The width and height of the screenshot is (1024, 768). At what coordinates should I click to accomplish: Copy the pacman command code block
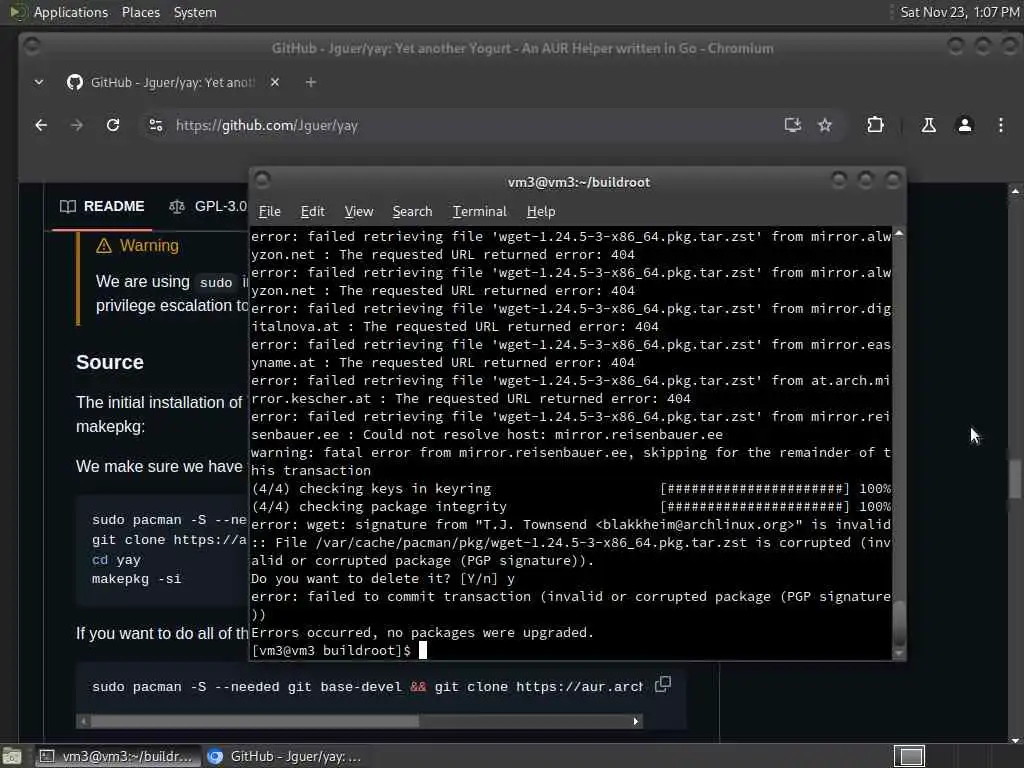[x=663, y=684]
